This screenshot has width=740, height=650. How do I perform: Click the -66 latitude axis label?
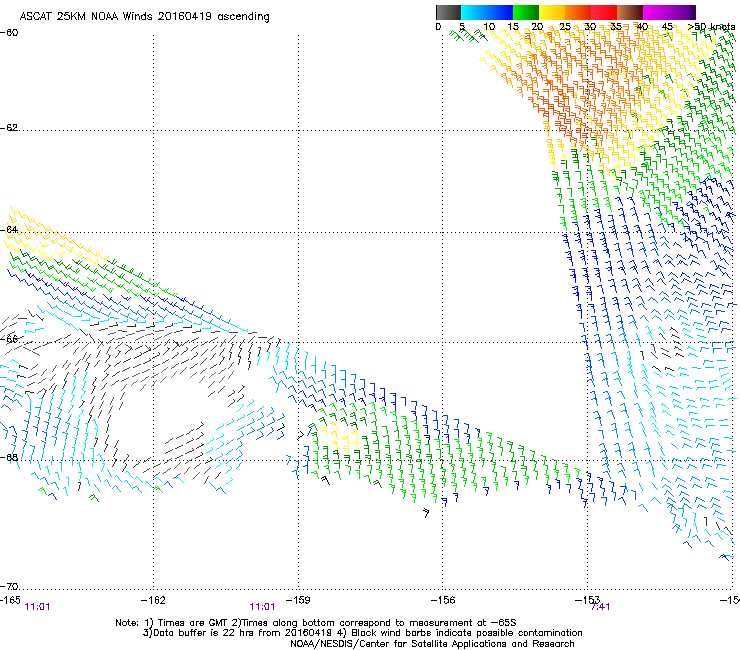point(9,338)
